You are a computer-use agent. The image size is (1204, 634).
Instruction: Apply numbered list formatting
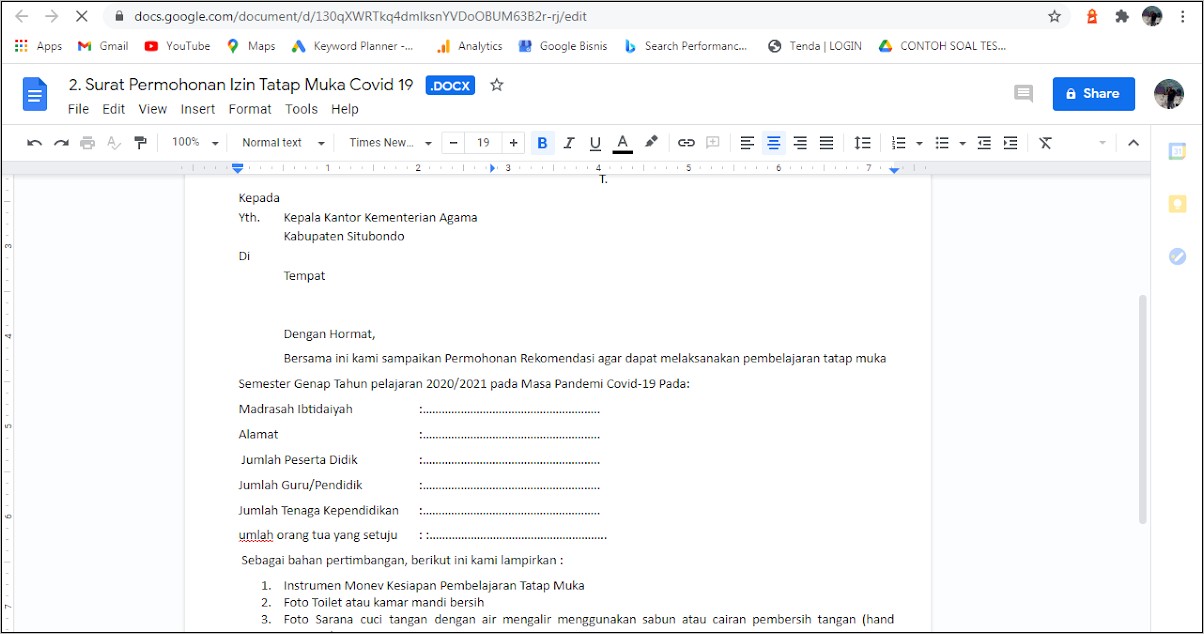[x=898, y=143]
